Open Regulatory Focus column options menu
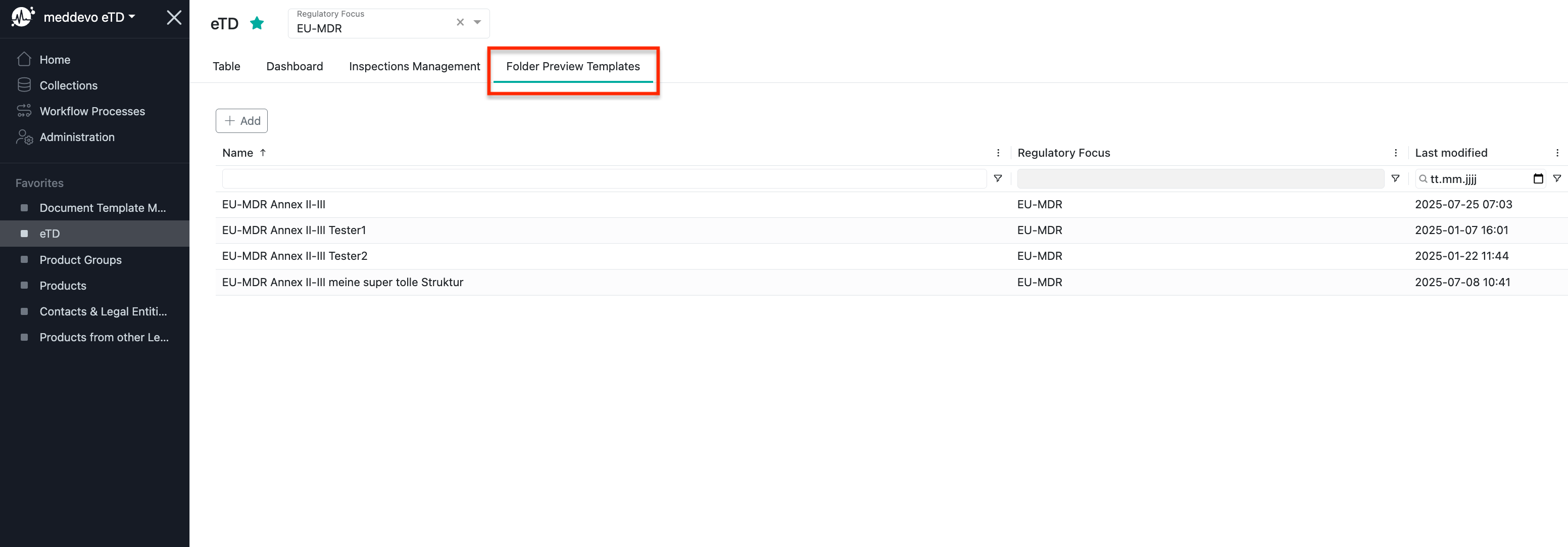Image resolution: width=1568 pixels, height=547 pixels. tap(1396, 152)
